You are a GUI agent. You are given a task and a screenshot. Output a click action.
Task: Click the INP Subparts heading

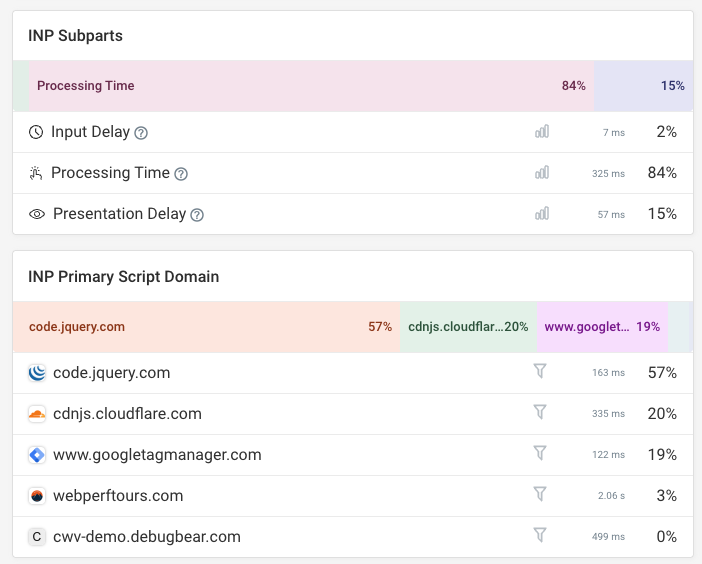(x=75, y=36)
